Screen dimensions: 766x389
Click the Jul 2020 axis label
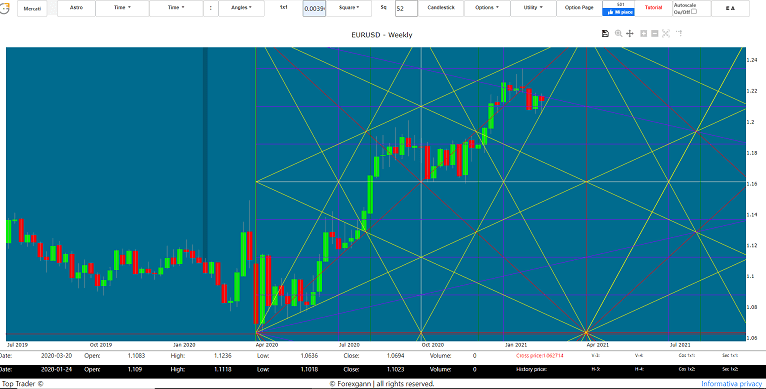pos(349,345)
